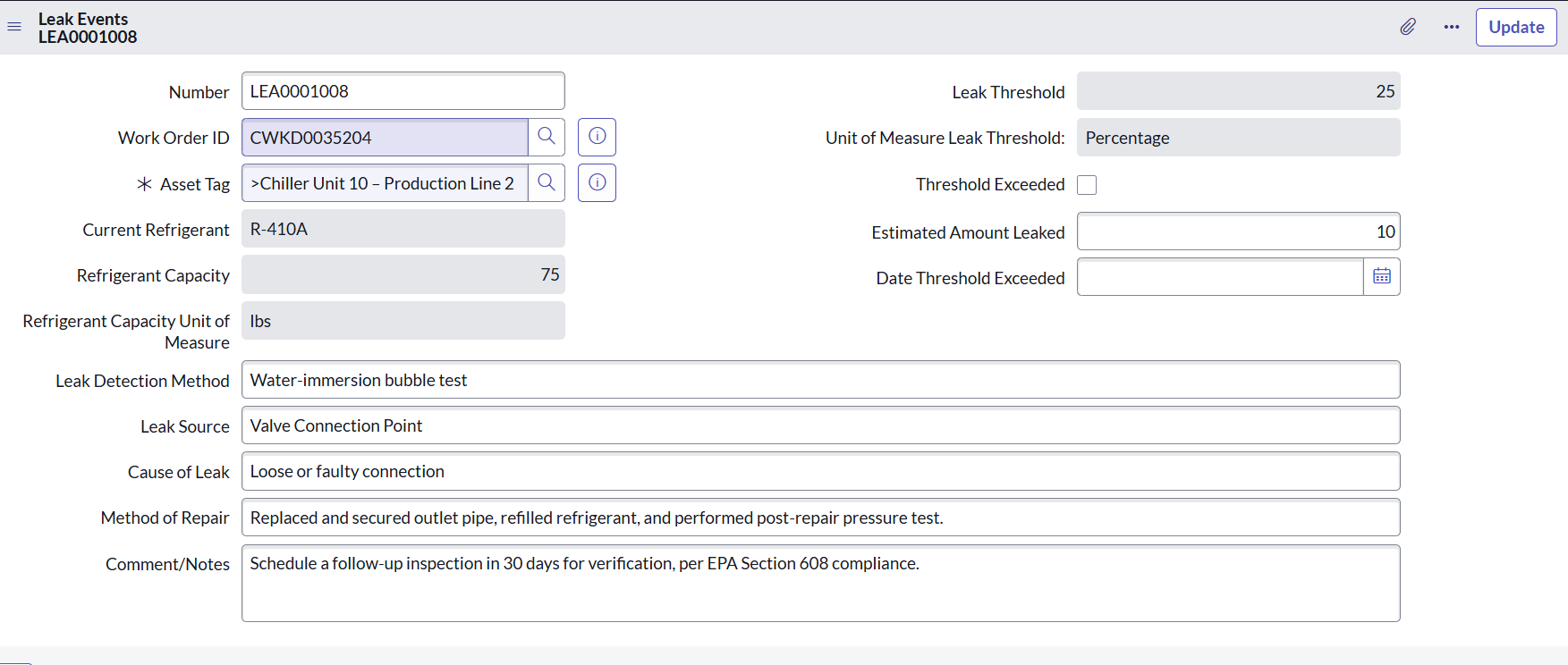Click the Estimated Amount Leaked field
Screen dimensions: 1568x665
1238,231
